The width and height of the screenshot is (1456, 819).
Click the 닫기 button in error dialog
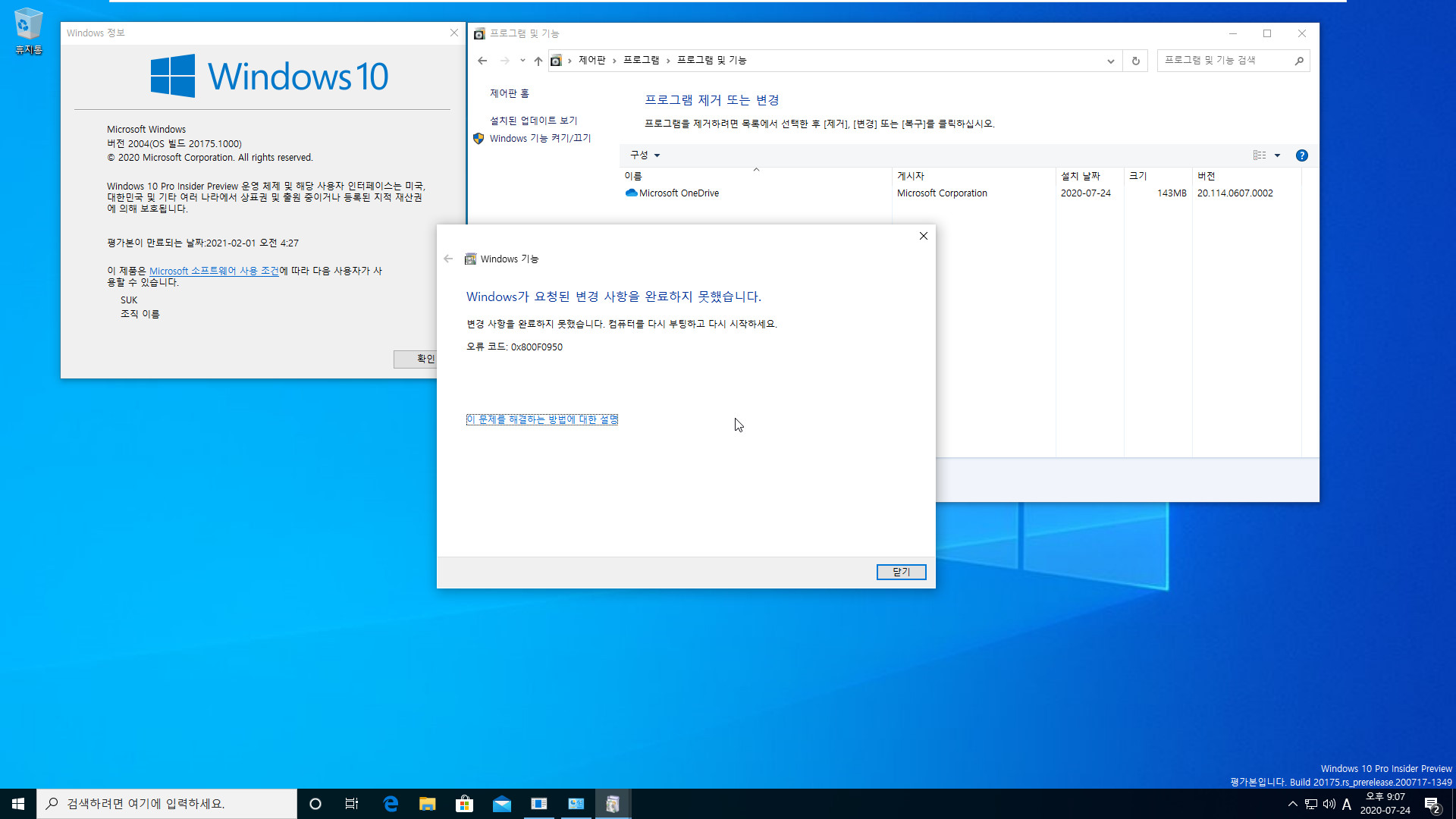tap(901, 572)
